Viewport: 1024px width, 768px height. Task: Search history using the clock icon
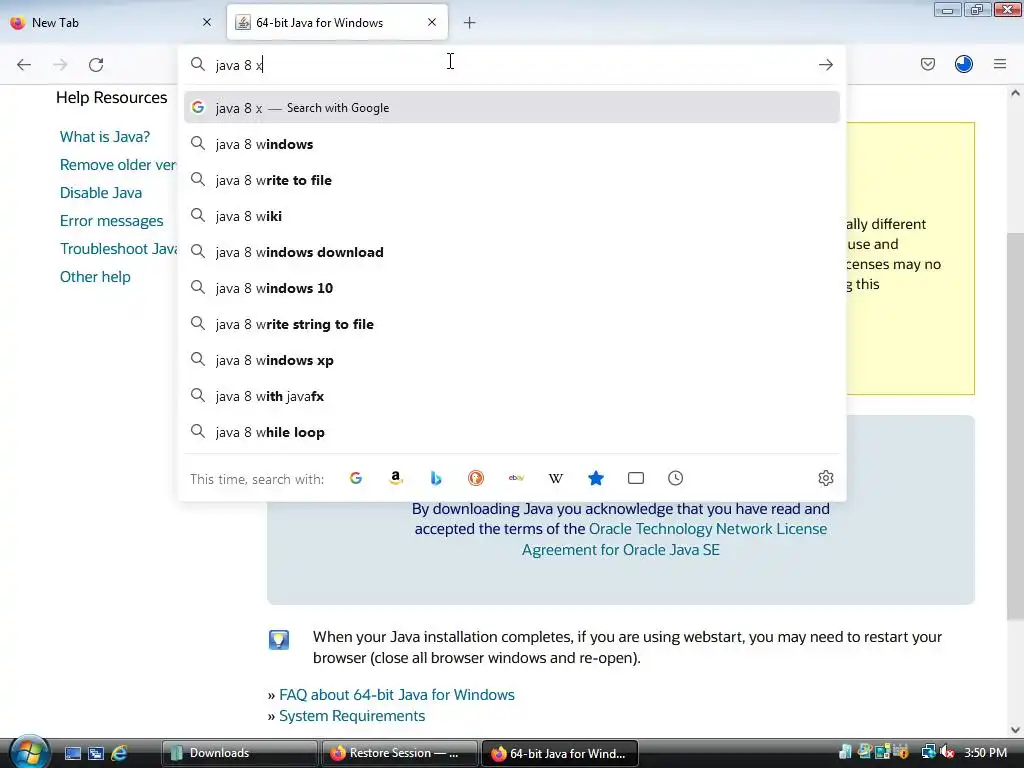tap(675, 478)
